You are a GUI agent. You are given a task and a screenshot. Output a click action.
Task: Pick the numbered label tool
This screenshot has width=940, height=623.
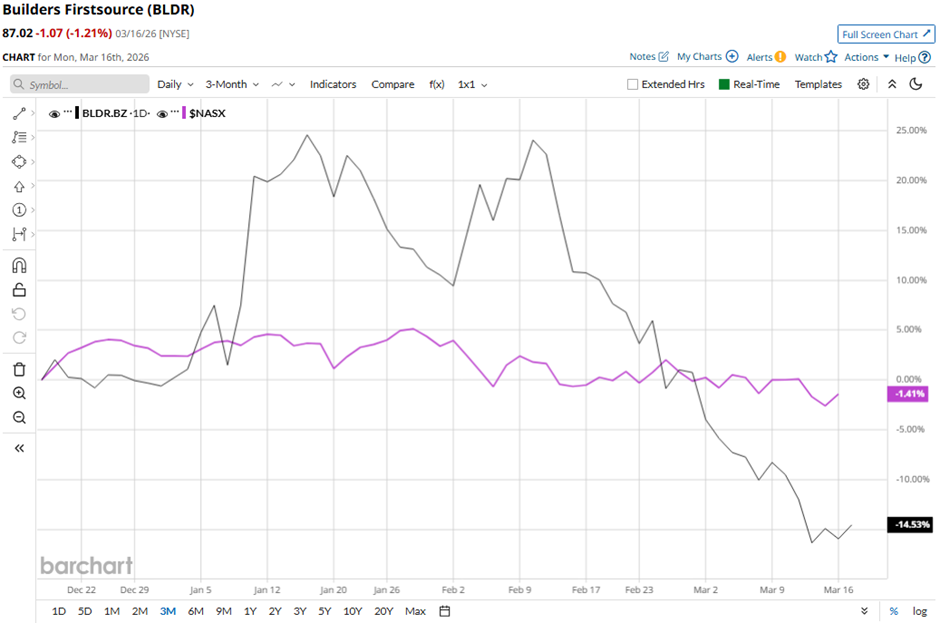(x=19, y=210)
